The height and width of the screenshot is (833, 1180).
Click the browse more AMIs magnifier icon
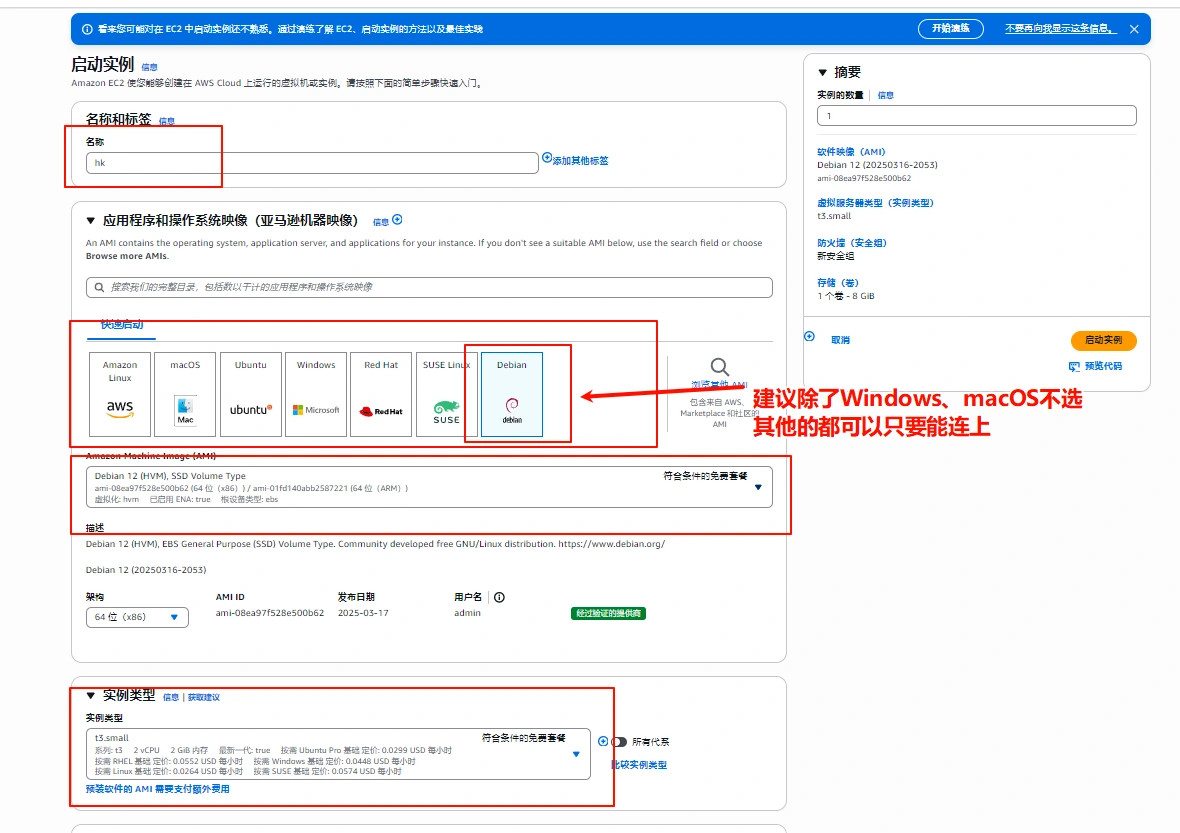719,367
